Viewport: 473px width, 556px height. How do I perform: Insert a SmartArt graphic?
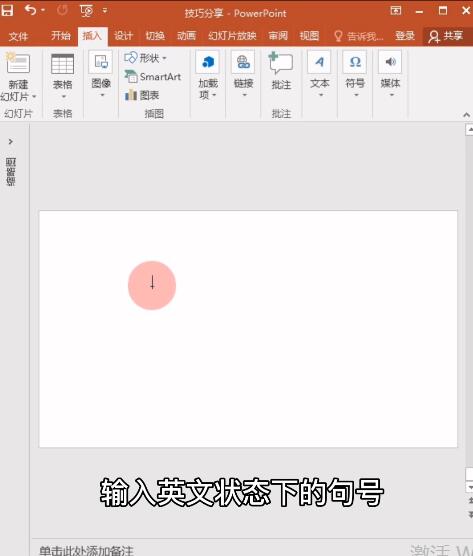pos(153,76)
